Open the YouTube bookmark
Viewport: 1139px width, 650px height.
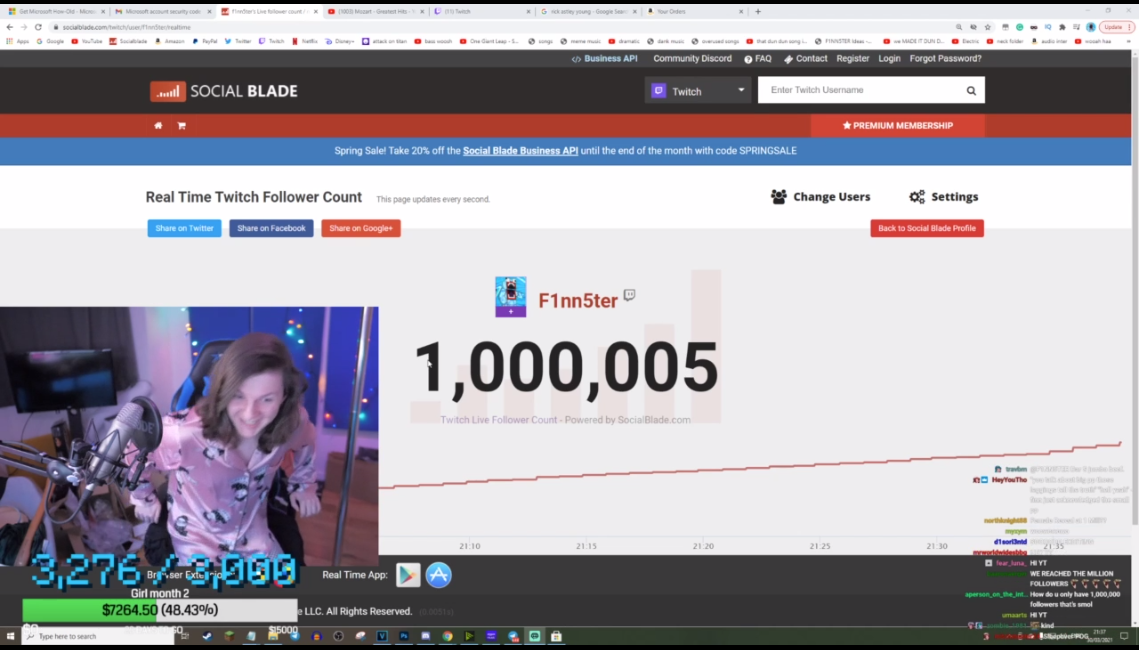pyautogui.click(x=87, y=41)
